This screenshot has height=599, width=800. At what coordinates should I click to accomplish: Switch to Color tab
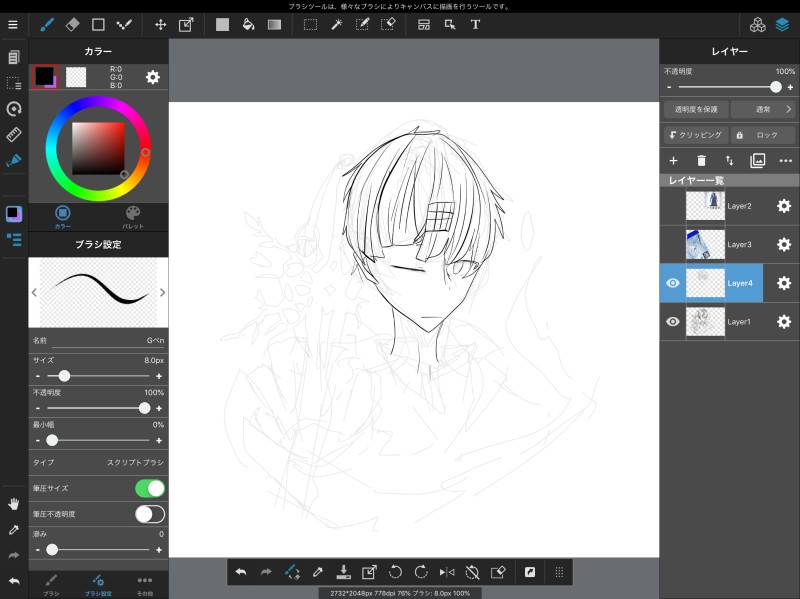coord(63,216)
